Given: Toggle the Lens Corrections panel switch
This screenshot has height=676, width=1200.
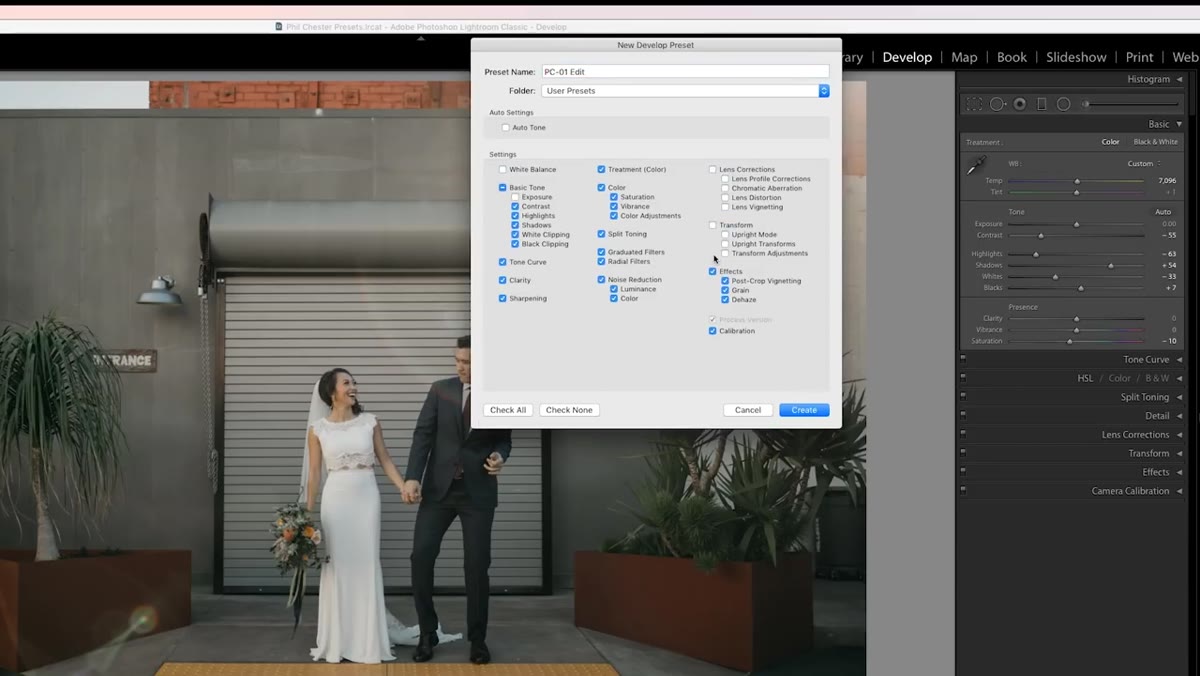Looking at the screenshot, I should [963, 434].
